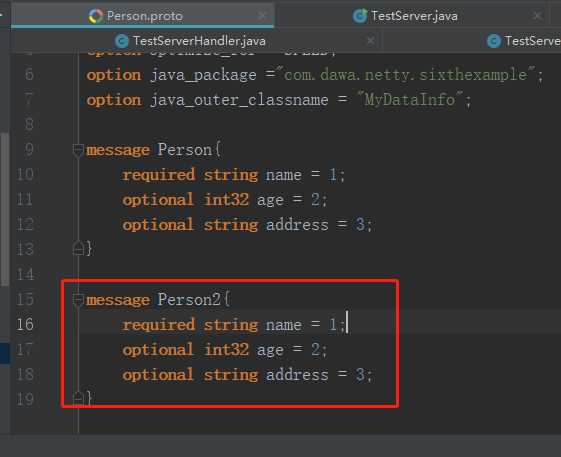The width and height of the screenshot is (561, 457).
Task: Click the vertical scrollbar thumb on the left edge
Action: tap(4, 209)
